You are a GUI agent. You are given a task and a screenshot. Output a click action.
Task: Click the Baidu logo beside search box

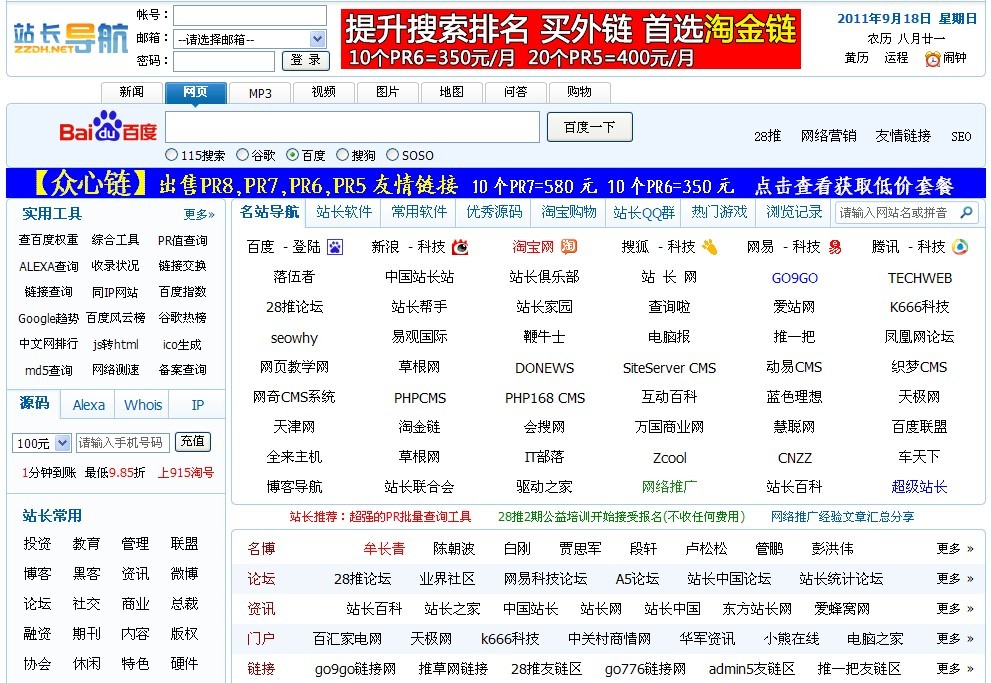click(x=108, y=126)
